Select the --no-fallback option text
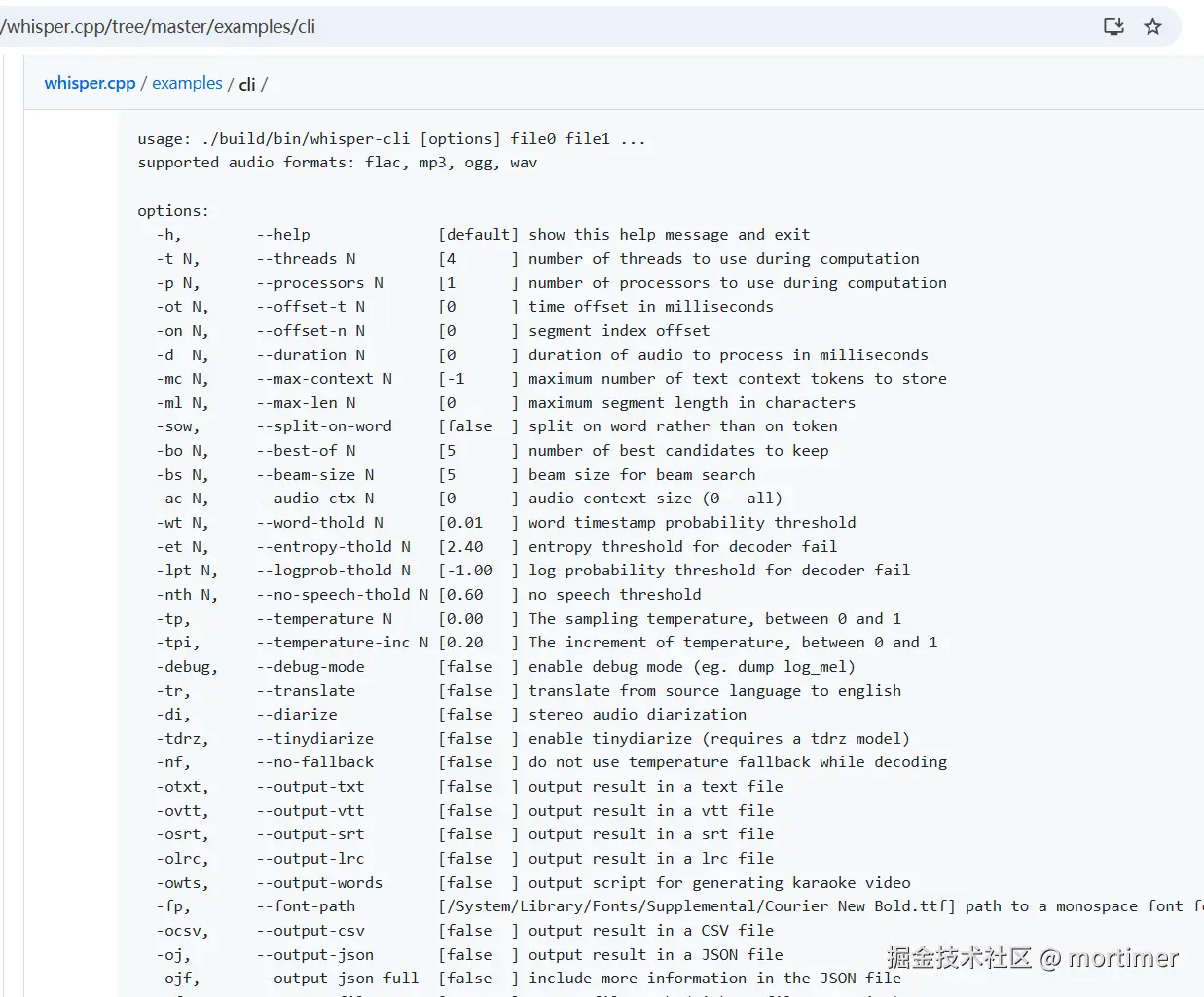The width and height of the screenshot is (1204, 997). point(315,762)
